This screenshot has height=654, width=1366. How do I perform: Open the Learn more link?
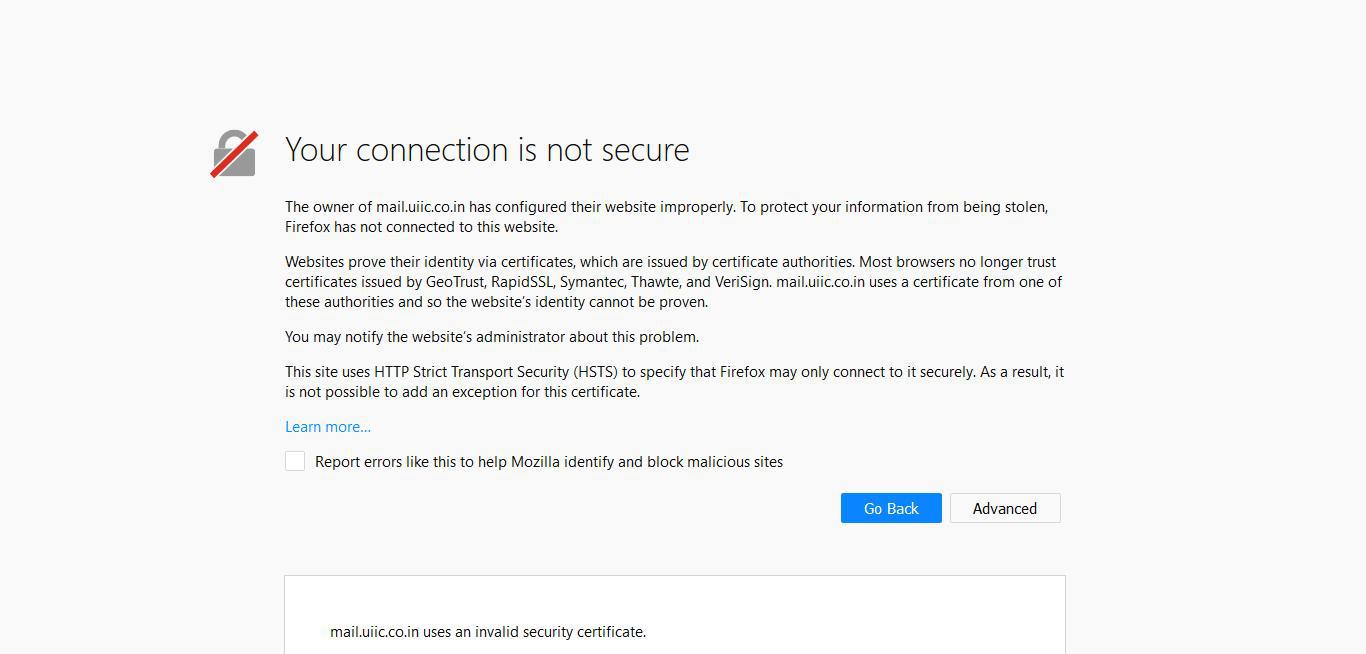tap(327, 426)
